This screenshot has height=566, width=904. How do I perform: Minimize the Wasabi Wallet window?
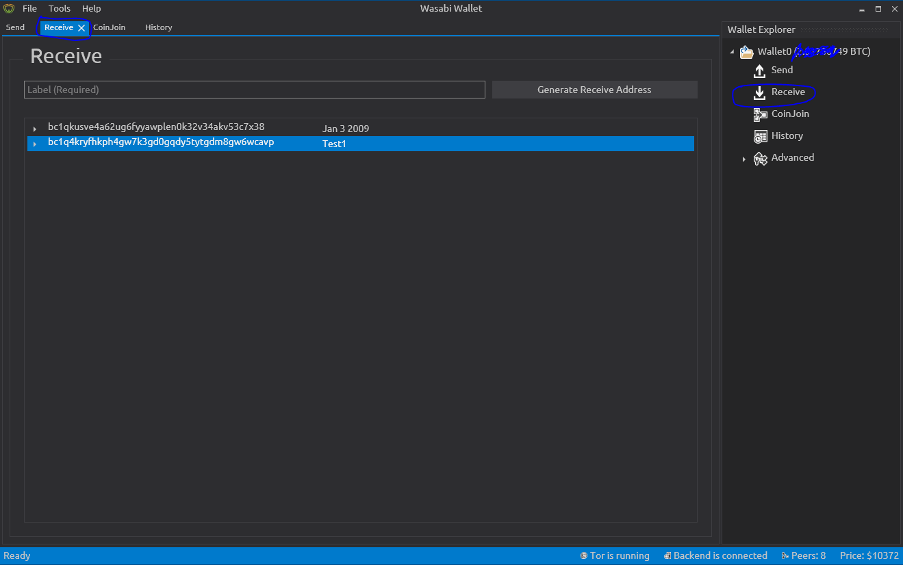[x=861, y=9]
